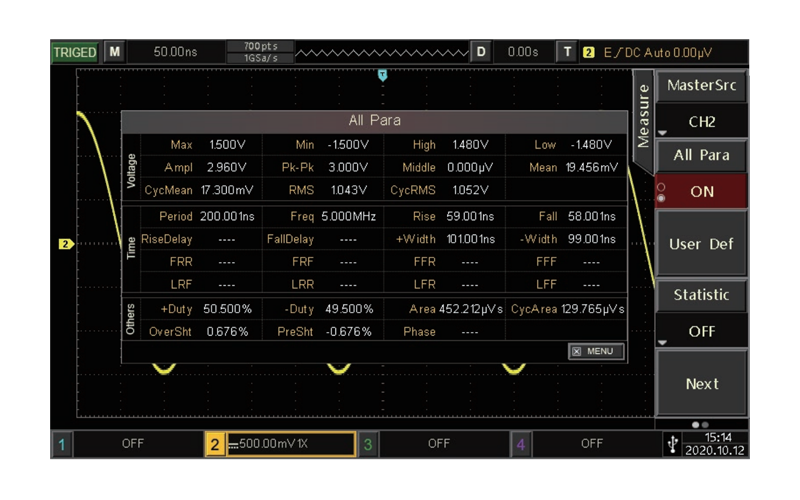Screen dimensions: 800x500
Task: Click the TRIGED status indicator
Action: (74, 53)
